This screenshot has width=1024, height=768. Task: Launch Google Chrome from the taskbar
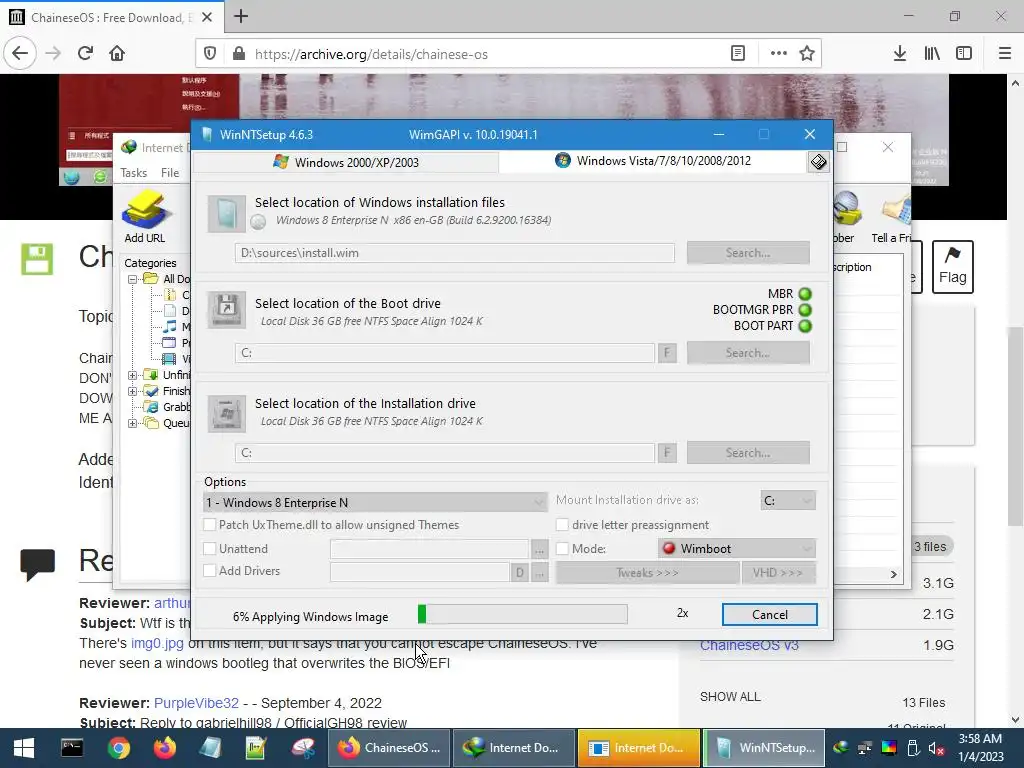[x=118, y=748]
